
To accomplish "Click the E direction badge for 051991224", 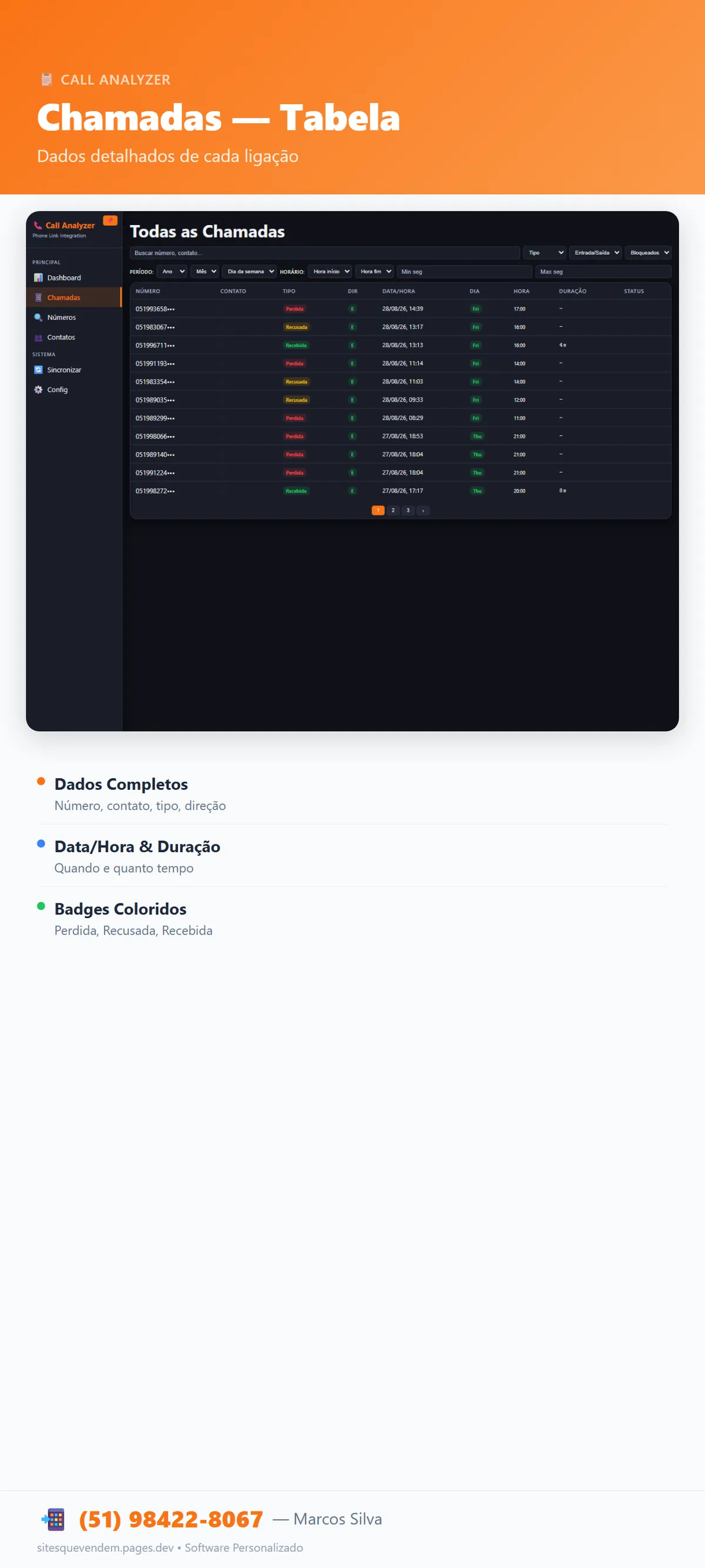I will 352,473.
